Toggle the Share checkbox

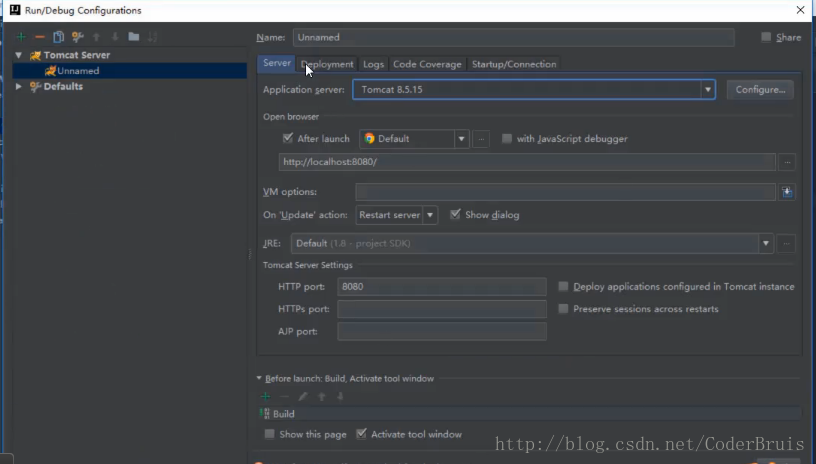click(766, 37)
